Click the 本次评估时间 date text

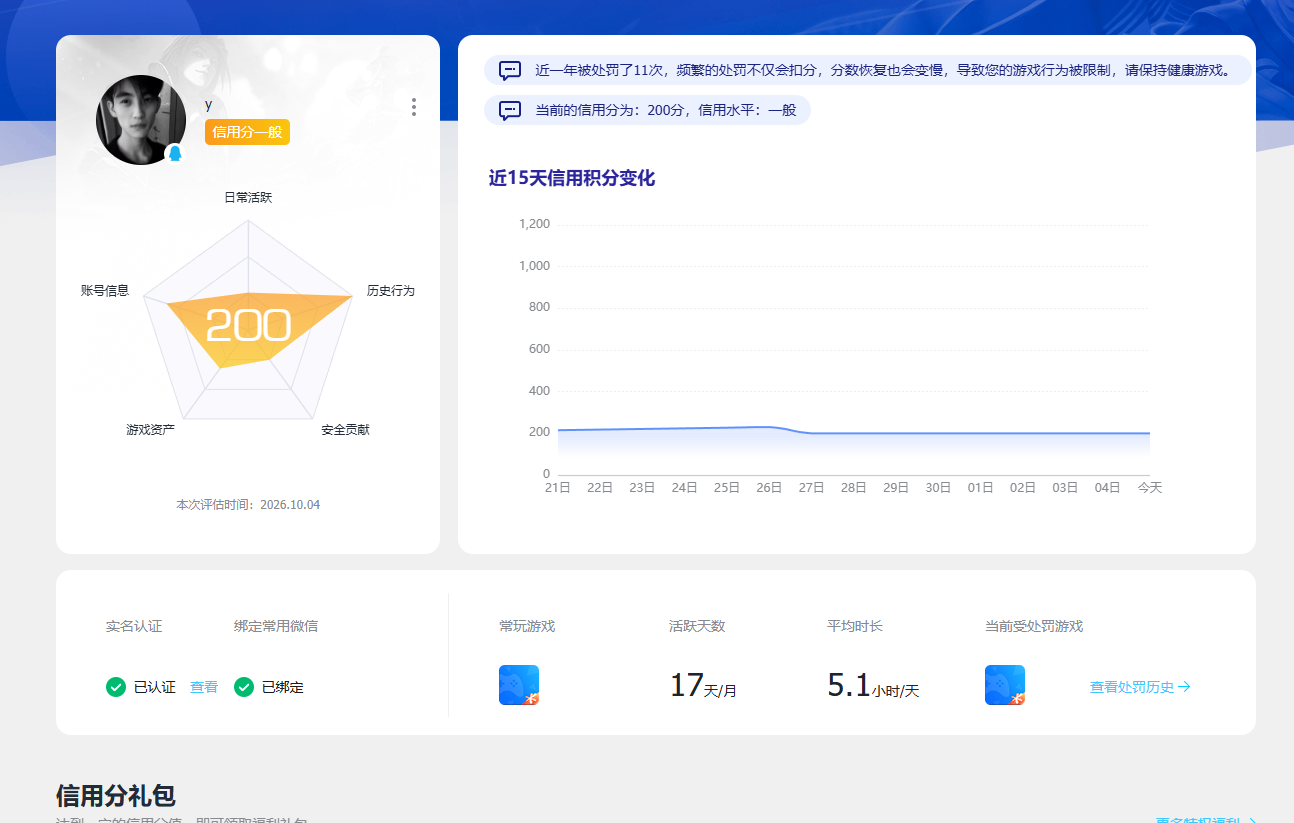click(x=248, y=505)
